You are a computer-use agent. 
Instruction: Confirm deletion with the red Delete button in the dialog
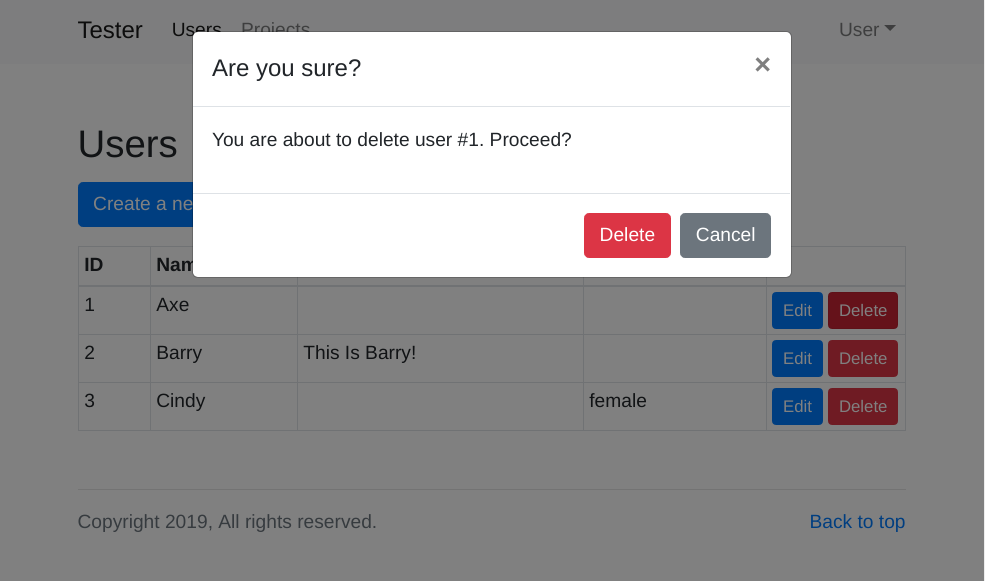(x=627, y=235)
